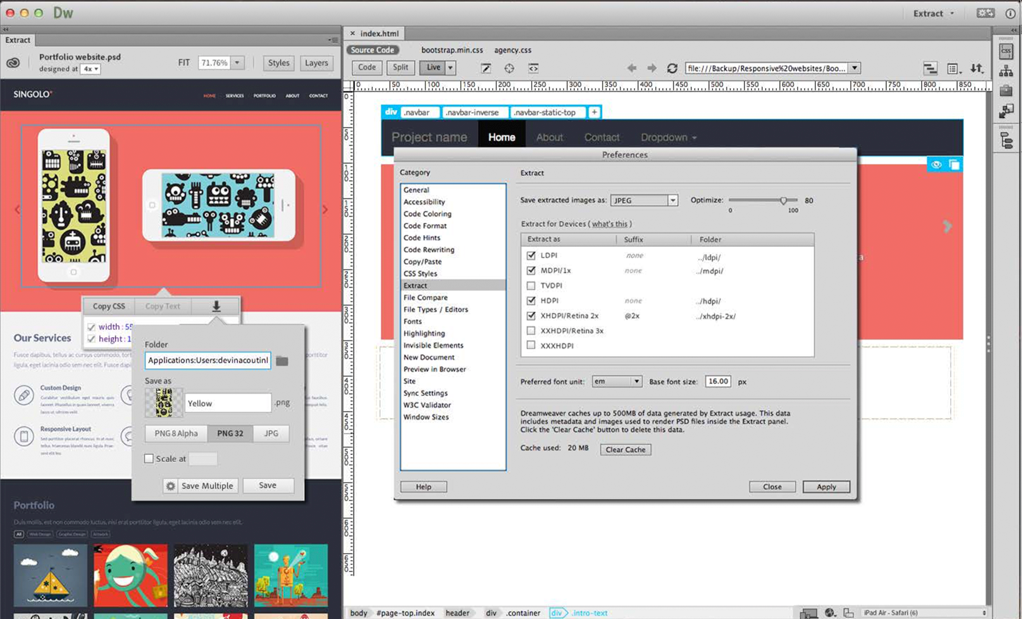Click the Copy CSS button
This screenshot has height=619, width=1022.
(109, 306)
